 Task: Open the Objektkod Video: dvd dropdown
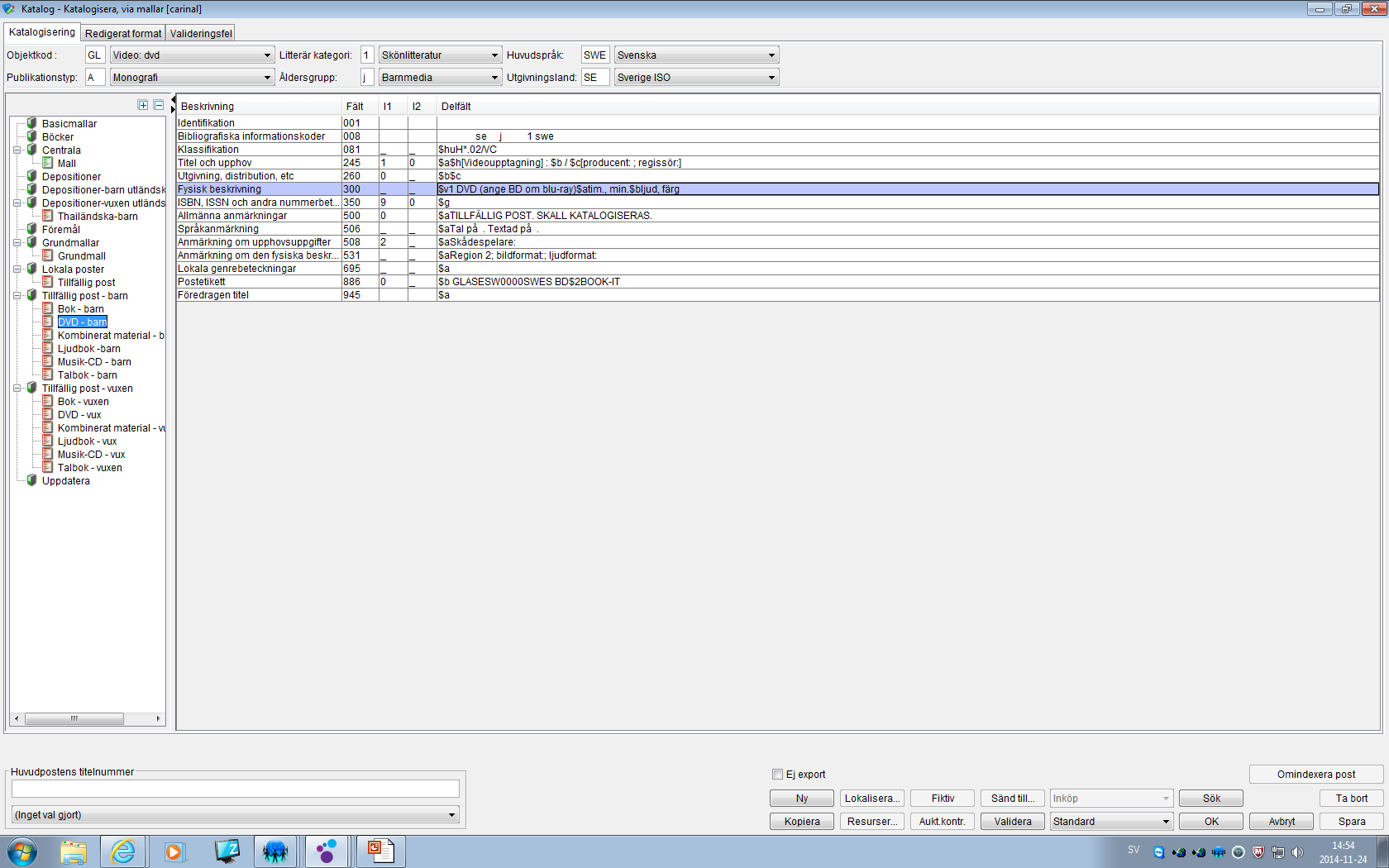tap(267, 55)
